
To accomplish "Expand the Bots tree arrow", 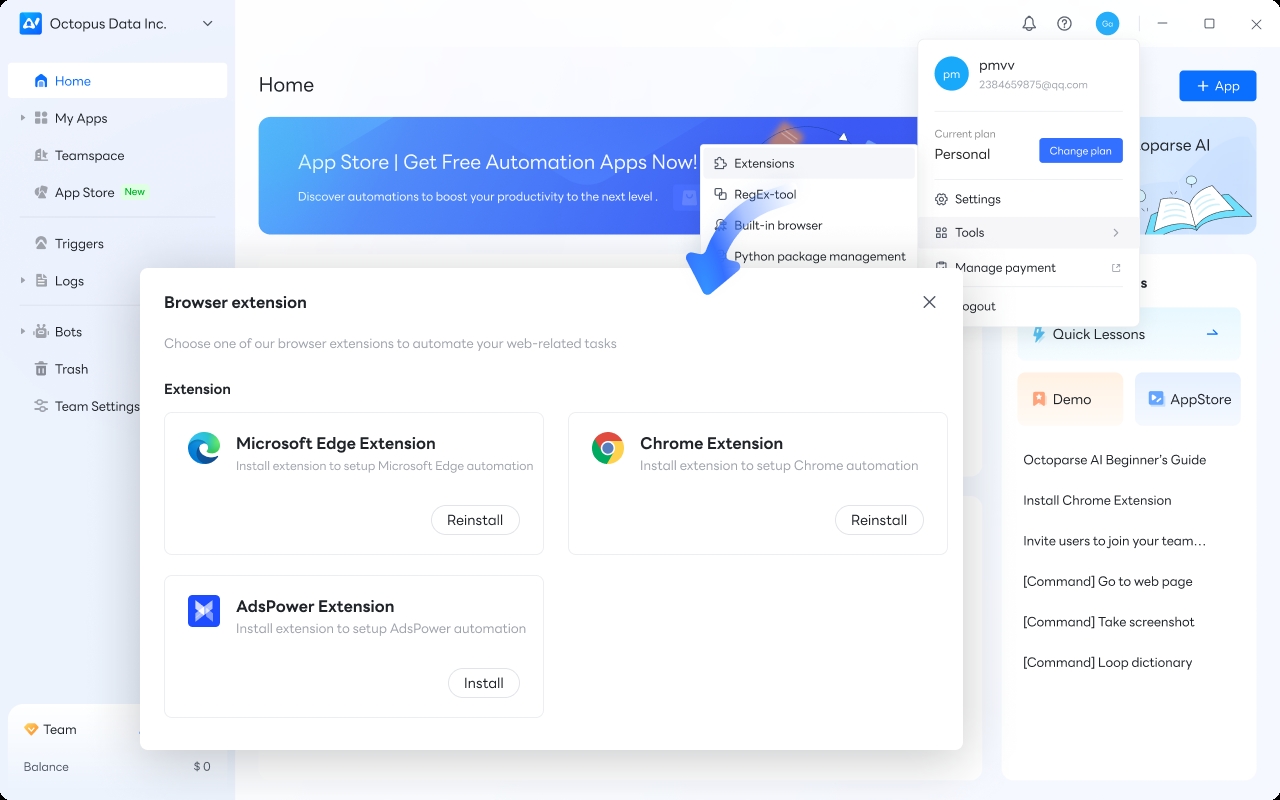I will point(22,331).
